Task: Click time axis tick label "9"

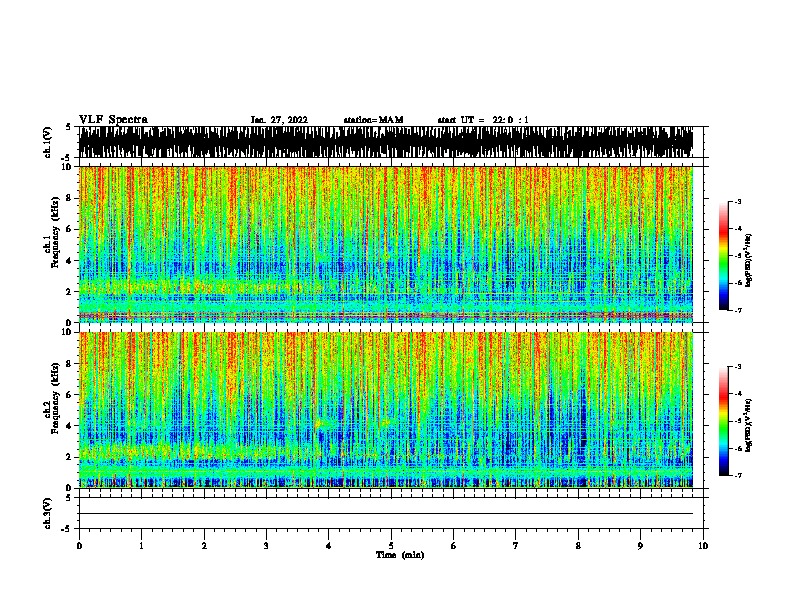Action: point(640,545)
